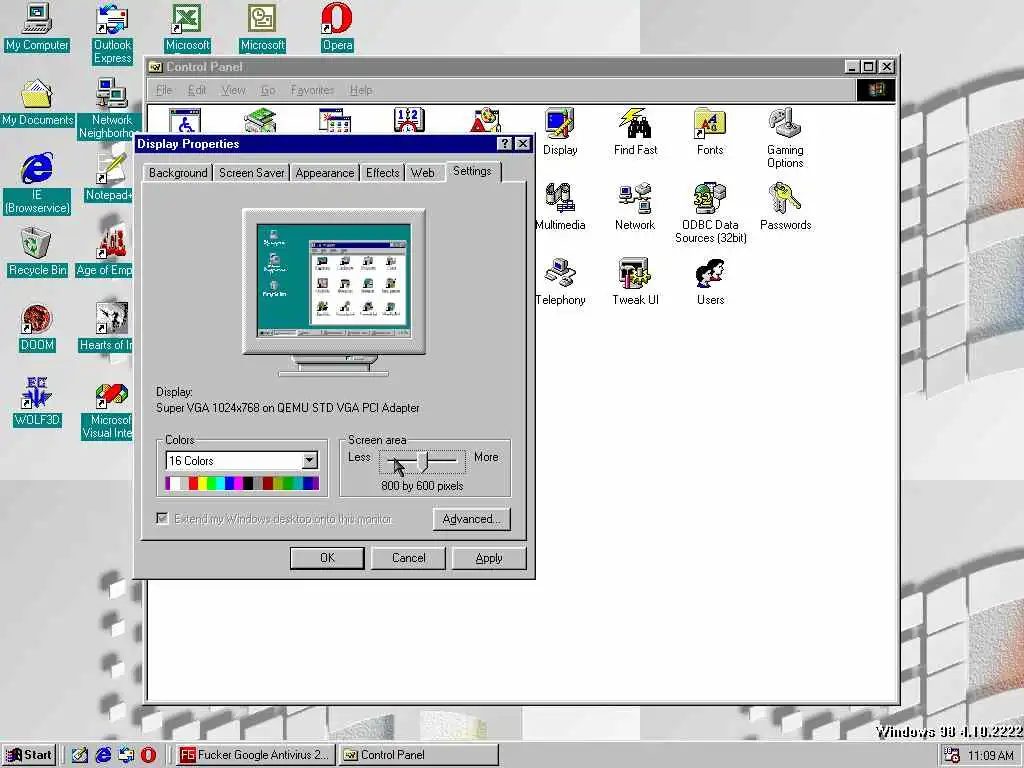The image size is (1024, 768).
Task: Click the Screen area slider handle
Action: click(x=423, y=461)
